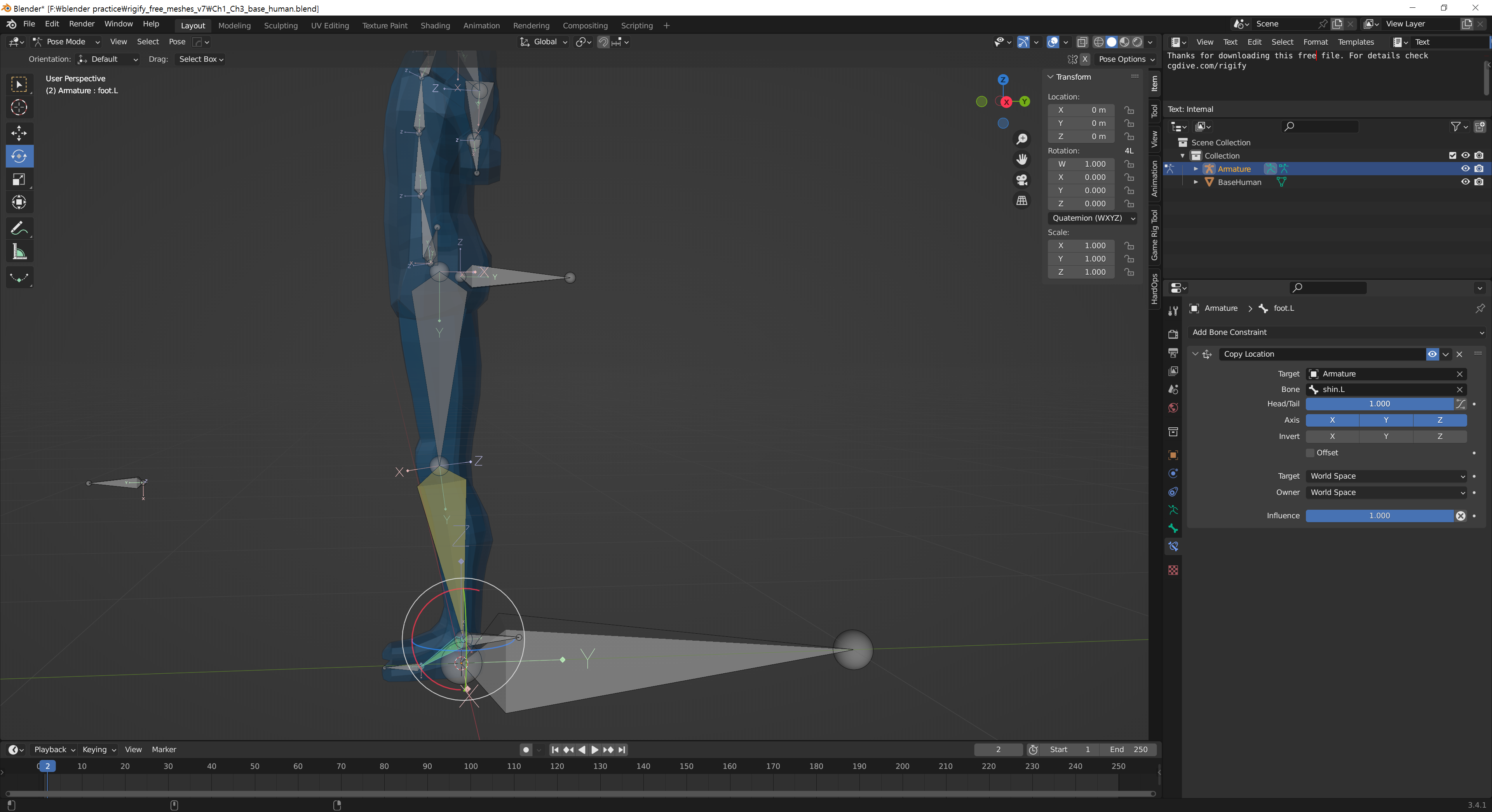Screen dimensions: 1492x812
Task: Open Quaternion (WXYZ) rotation mode dropdown
Action: coord(1092,218)
